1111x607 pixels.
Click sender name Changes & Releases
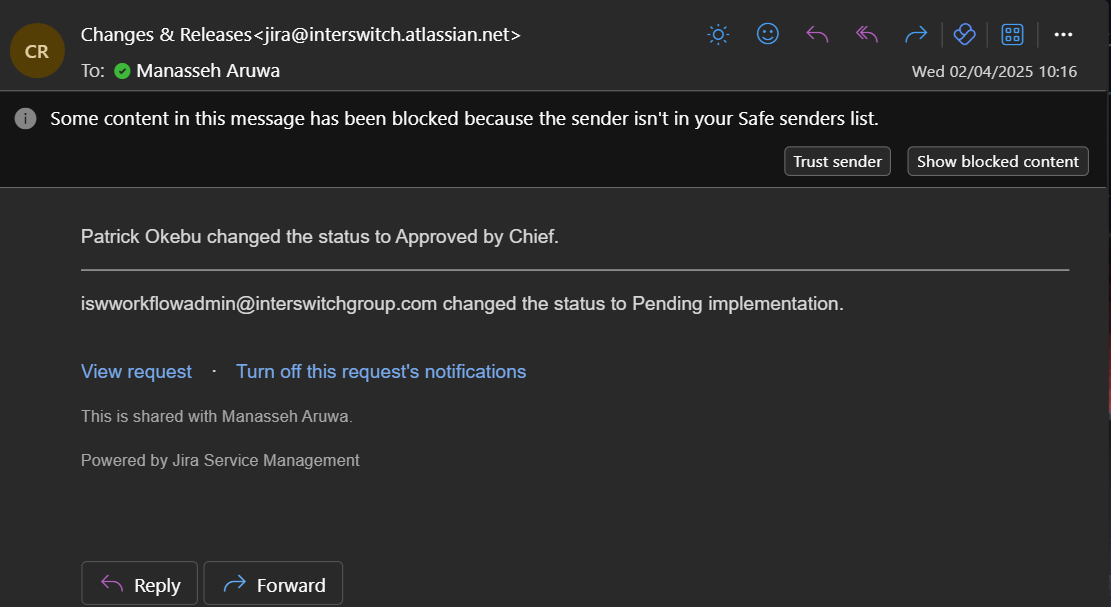point(166,35)
